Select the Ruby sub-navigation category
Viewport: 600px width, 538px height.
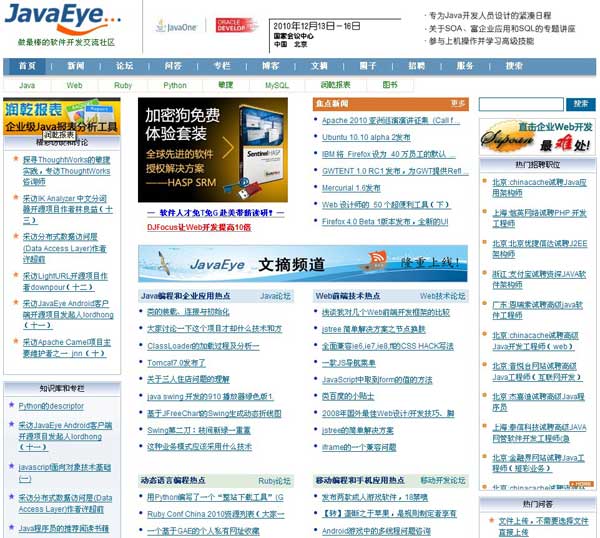point(123,85)
